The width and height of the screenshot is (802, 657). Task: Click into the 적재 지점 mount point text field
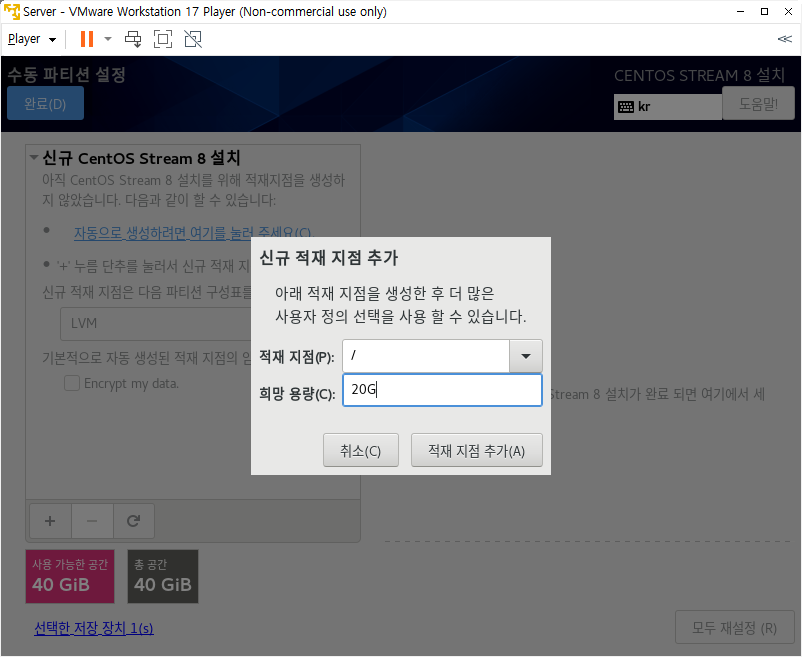click(x=426, y=356)
